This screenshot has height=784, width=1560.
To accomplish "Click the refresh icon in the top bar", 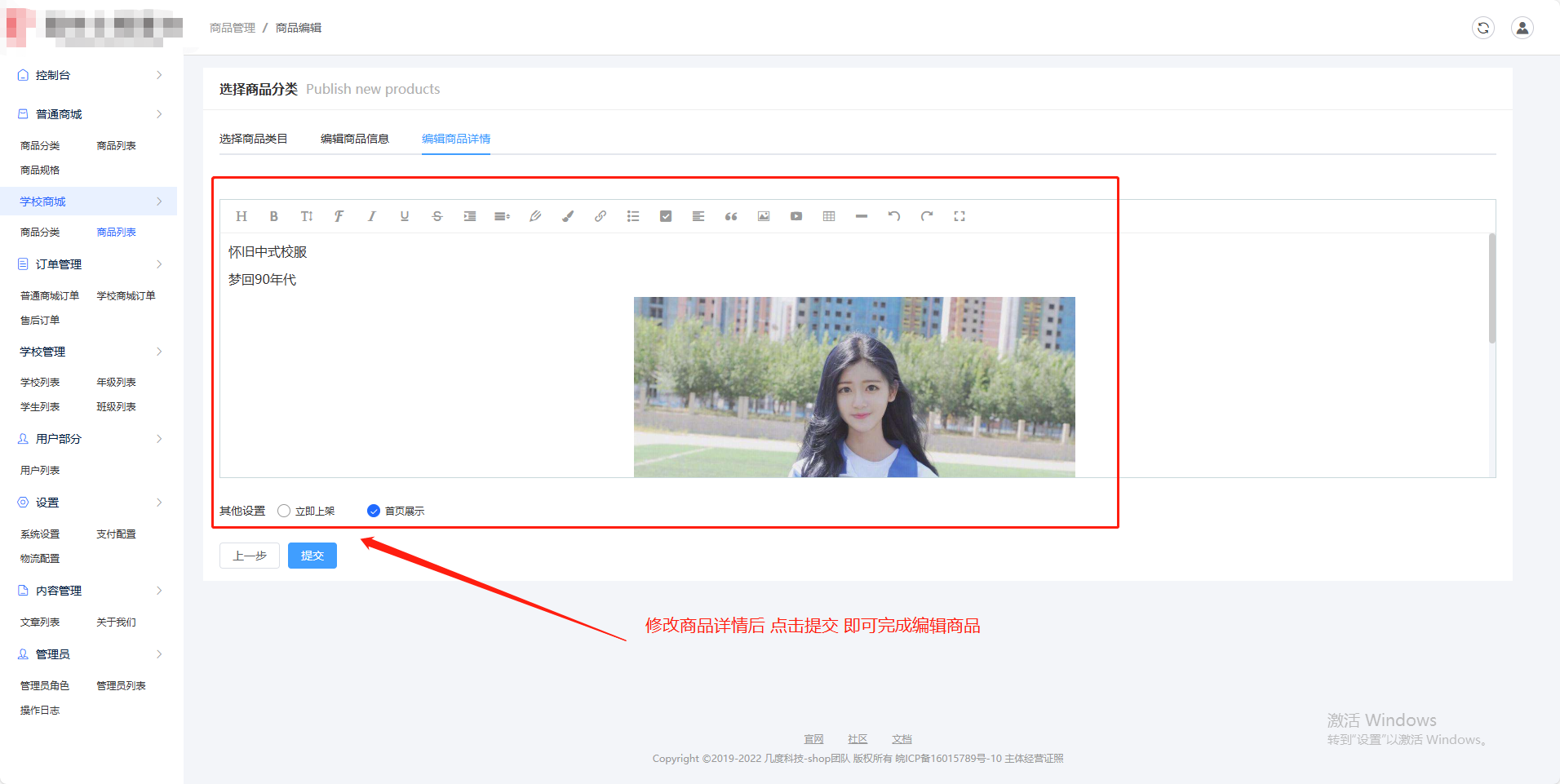I will pyautogui.click(x=1483, y=27).
